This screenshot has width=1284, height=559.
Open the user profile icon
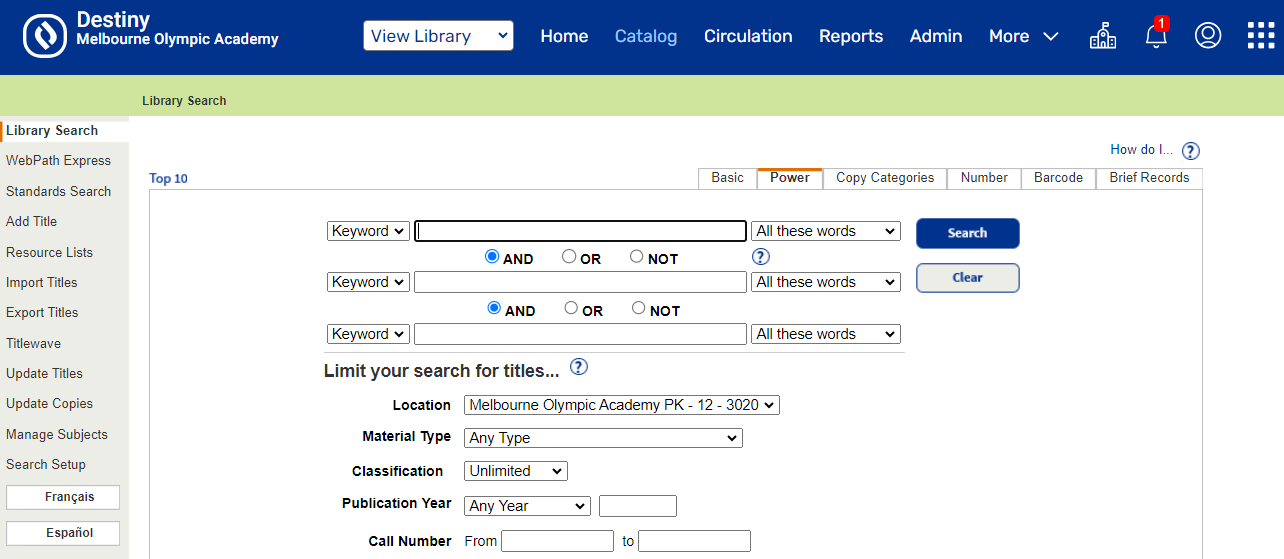(1208, 36)
